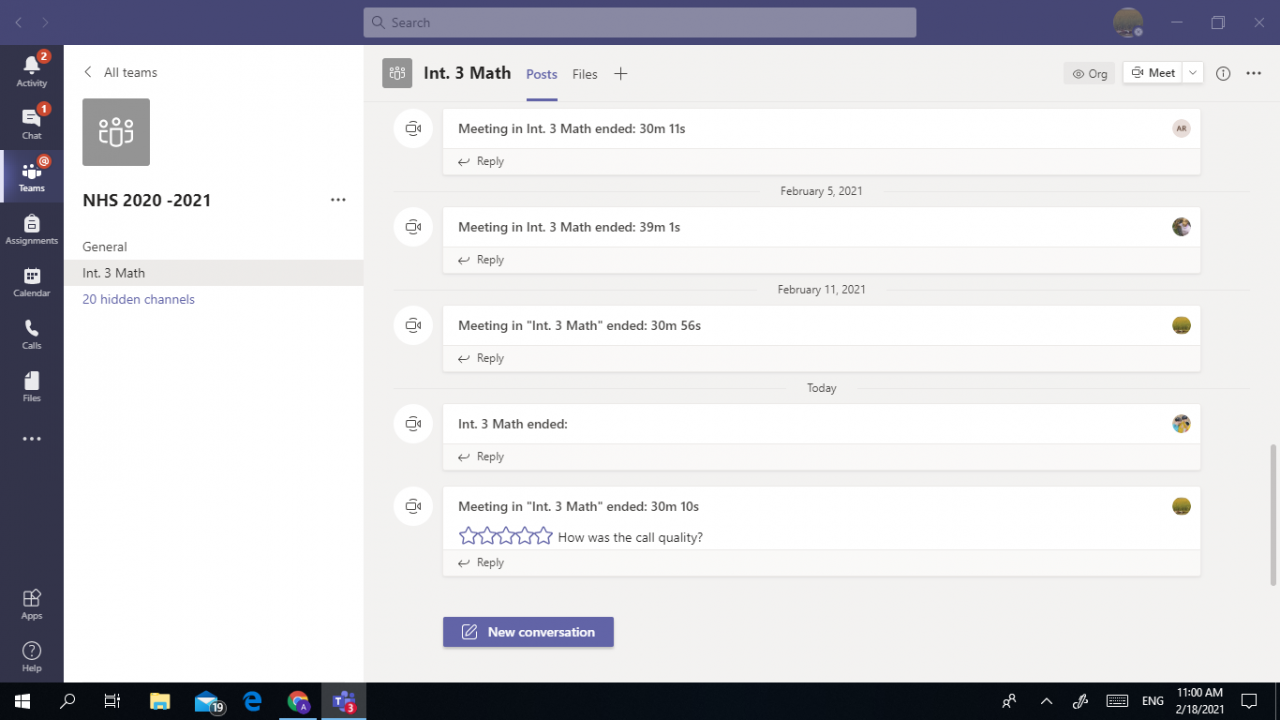Reply to the 39m 1s meeting post

pyautogui.click(x=481, y=260)
